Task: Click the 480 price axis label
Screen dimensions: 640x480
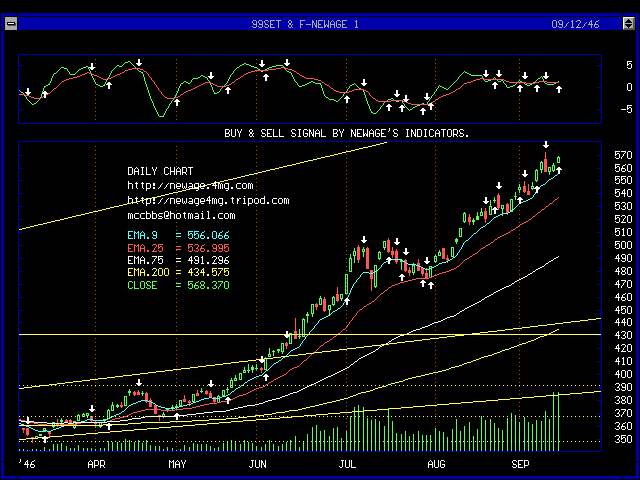Action: 623,271
